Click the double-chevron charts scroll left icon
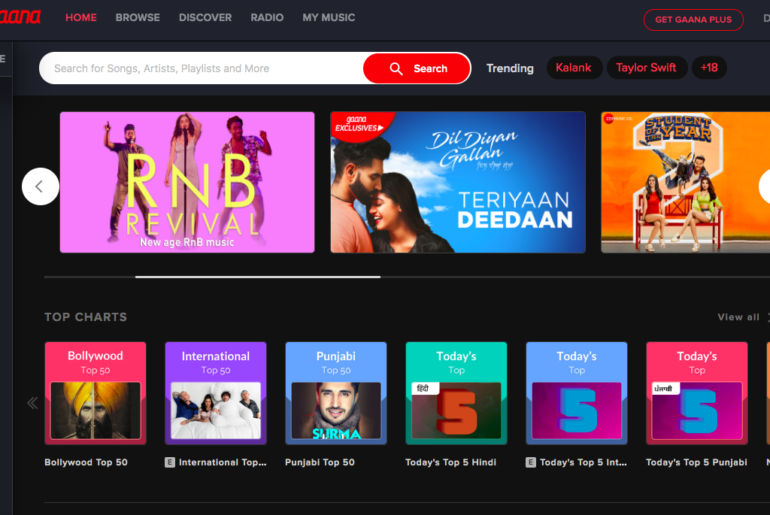This screenshot has height=515, width=770. [x=32, y=403]
